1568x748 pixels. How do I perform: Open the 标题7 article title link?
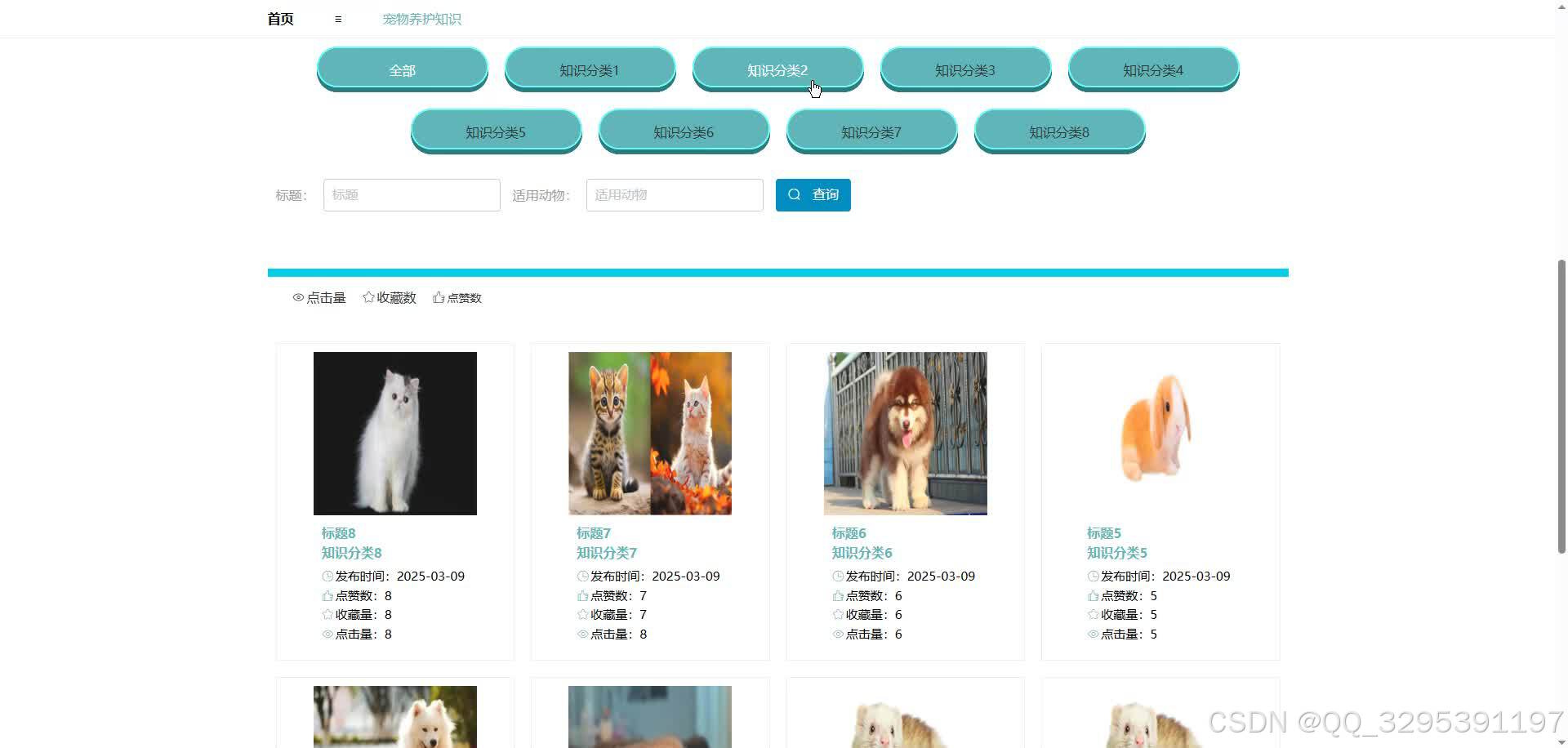[594, 533]
